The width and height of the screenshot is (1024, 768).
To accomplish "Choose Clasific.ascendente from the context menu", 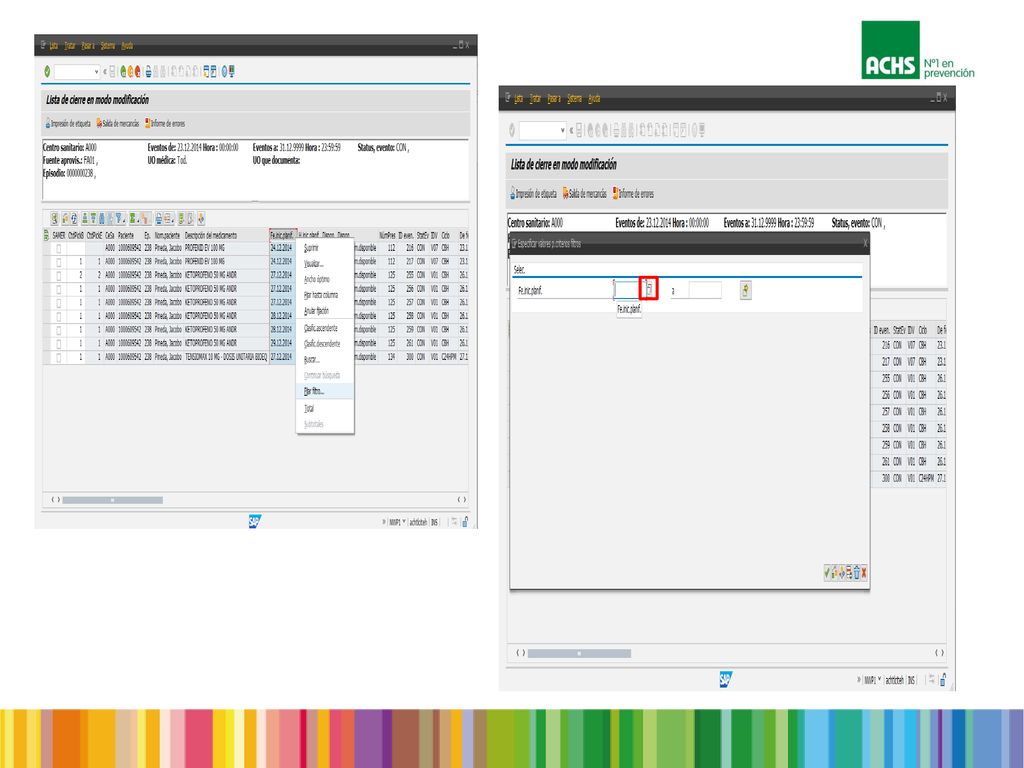I will [x=325, y=328].
